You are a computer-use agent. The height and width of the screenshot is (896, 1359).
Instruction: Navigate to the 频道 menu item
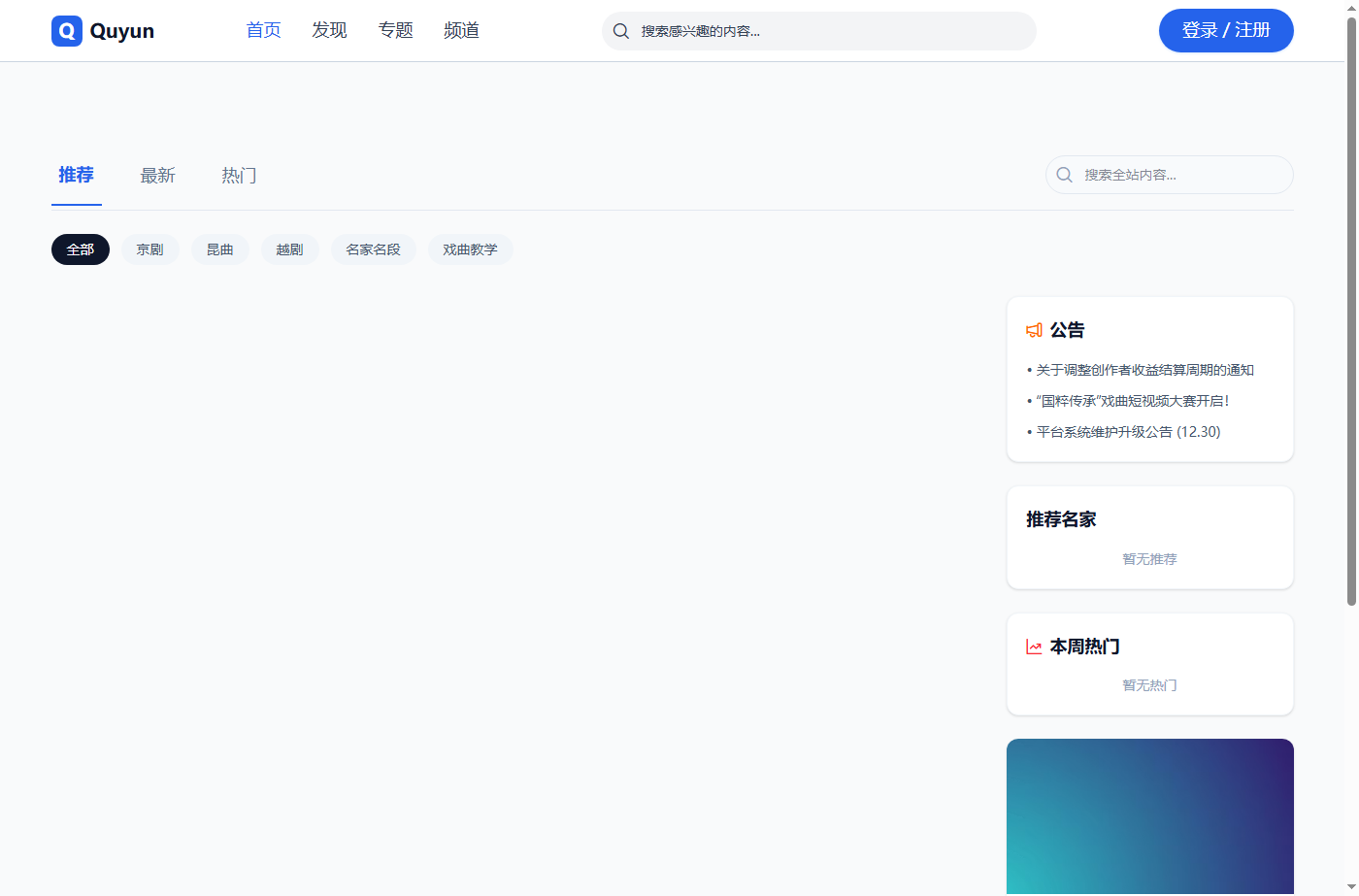tap(461, 30)
